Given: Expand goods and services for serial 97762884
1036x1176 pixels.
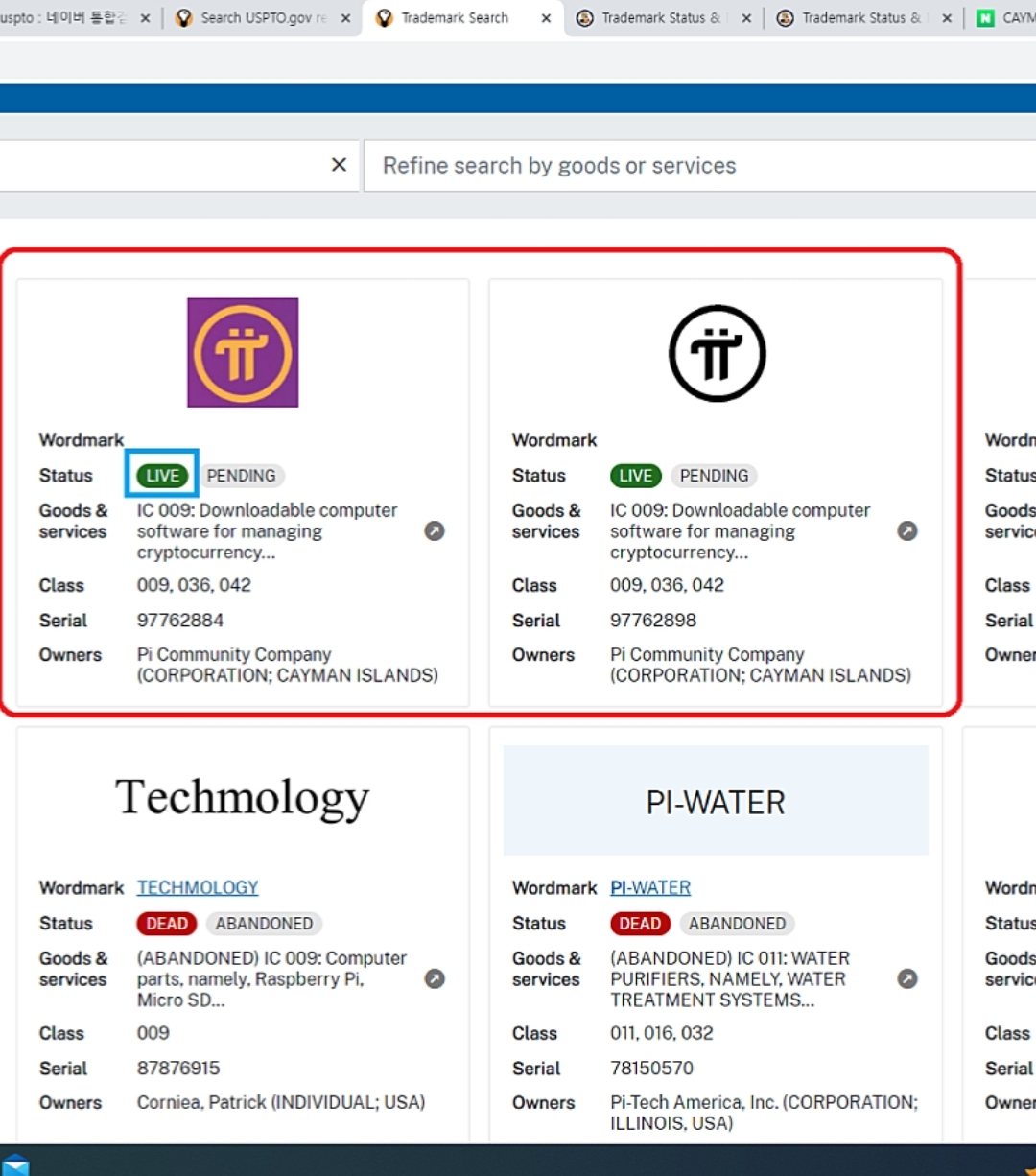Looking at the screenshot, I should pyautogui.click(x=435, y=531).
